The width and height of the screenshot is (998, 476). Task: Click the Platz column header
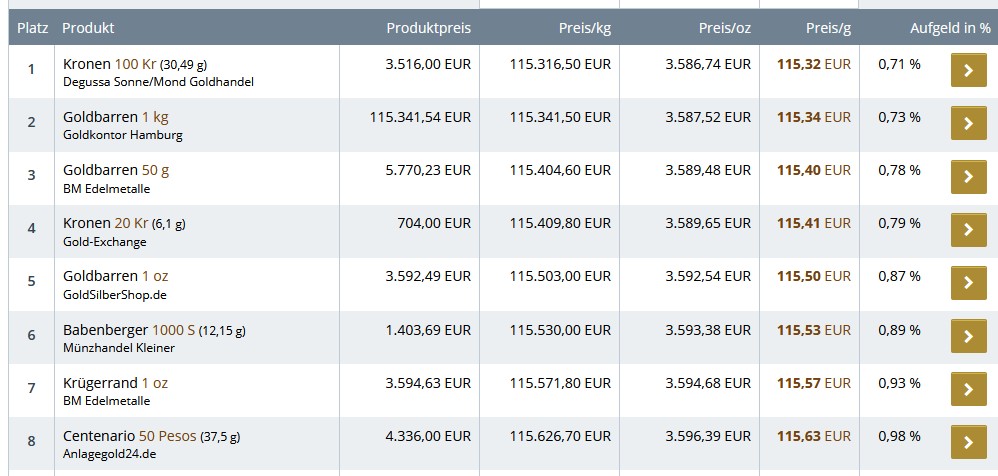coord(32,28)
